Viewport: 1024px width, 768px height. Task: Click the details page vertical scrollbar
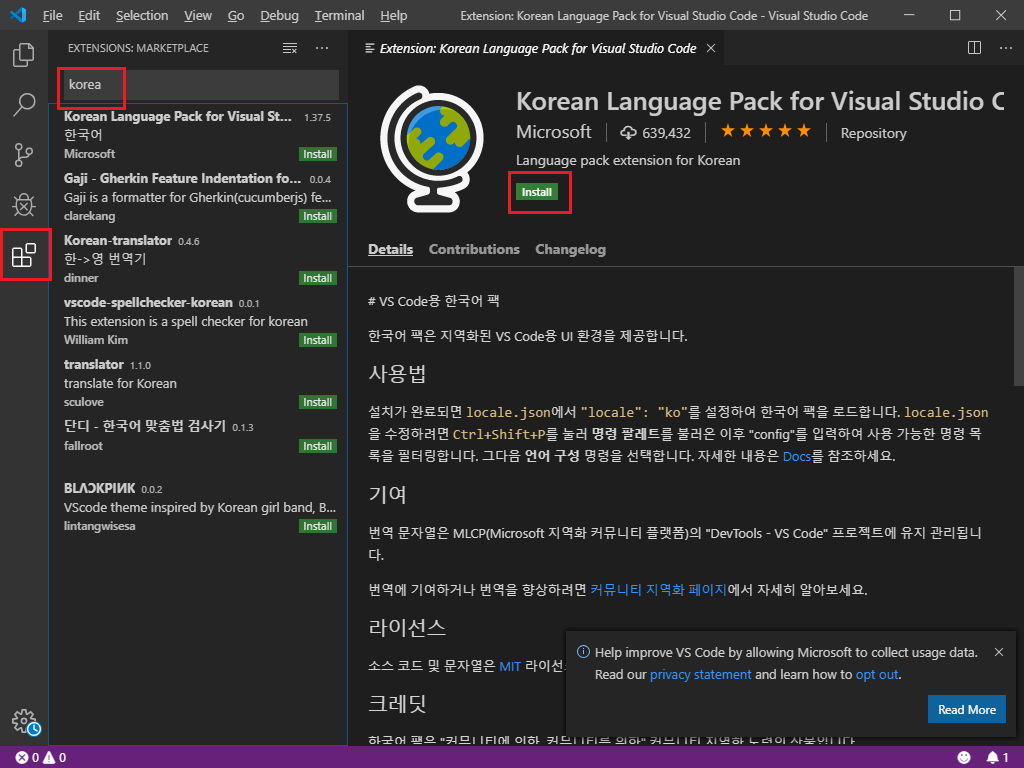(x=1018, y=327)
